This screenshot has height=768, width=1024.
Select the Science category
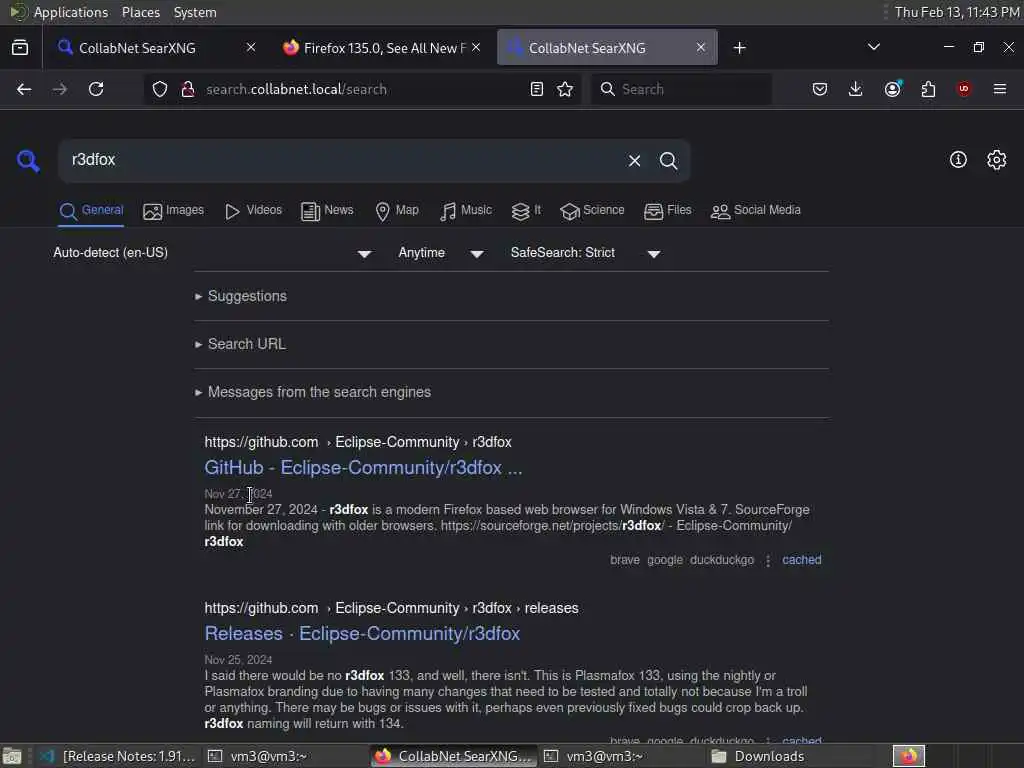click(x=592, y=210)
